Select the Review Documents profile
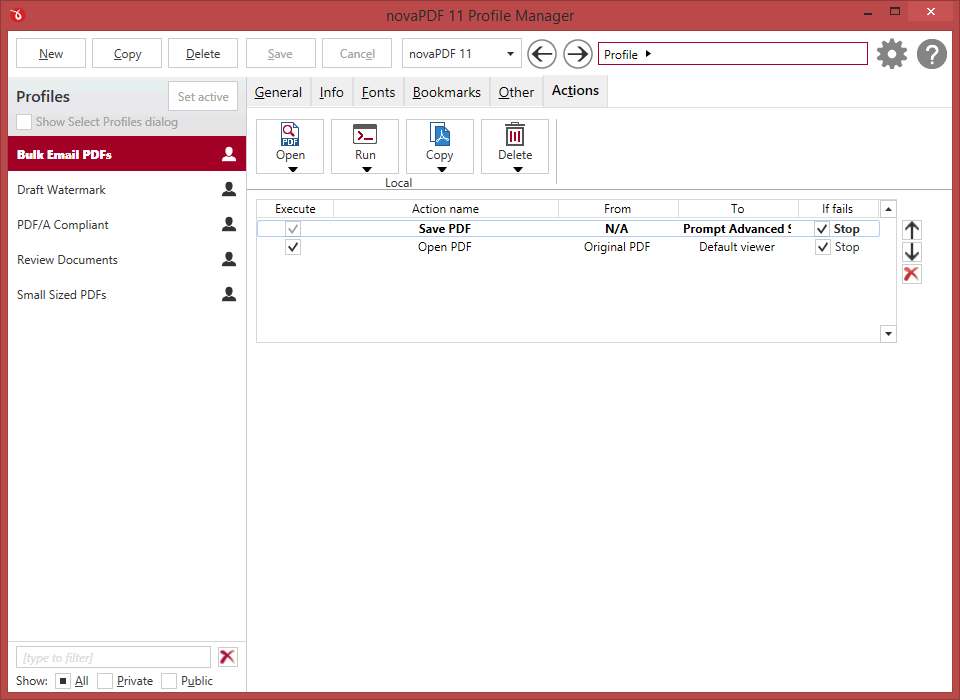 [x=127, y=259]
